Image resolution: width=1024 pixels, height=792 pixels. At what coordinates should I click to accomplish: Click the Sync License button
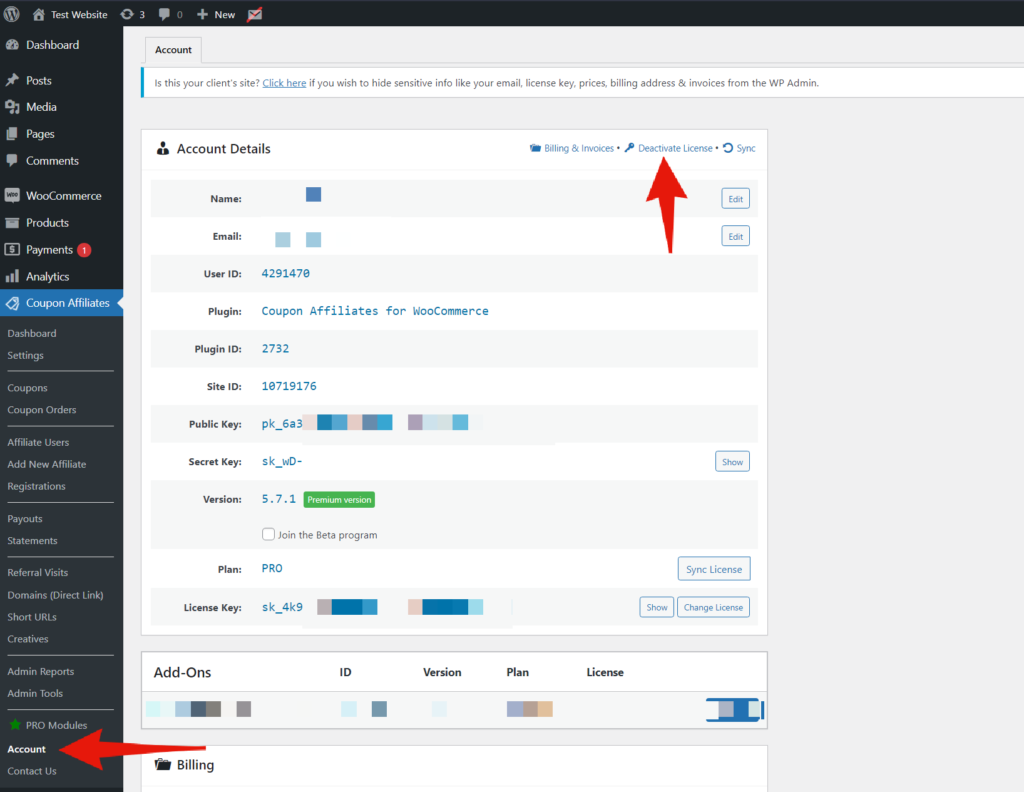pyautogui.click(x=714, y=569)
